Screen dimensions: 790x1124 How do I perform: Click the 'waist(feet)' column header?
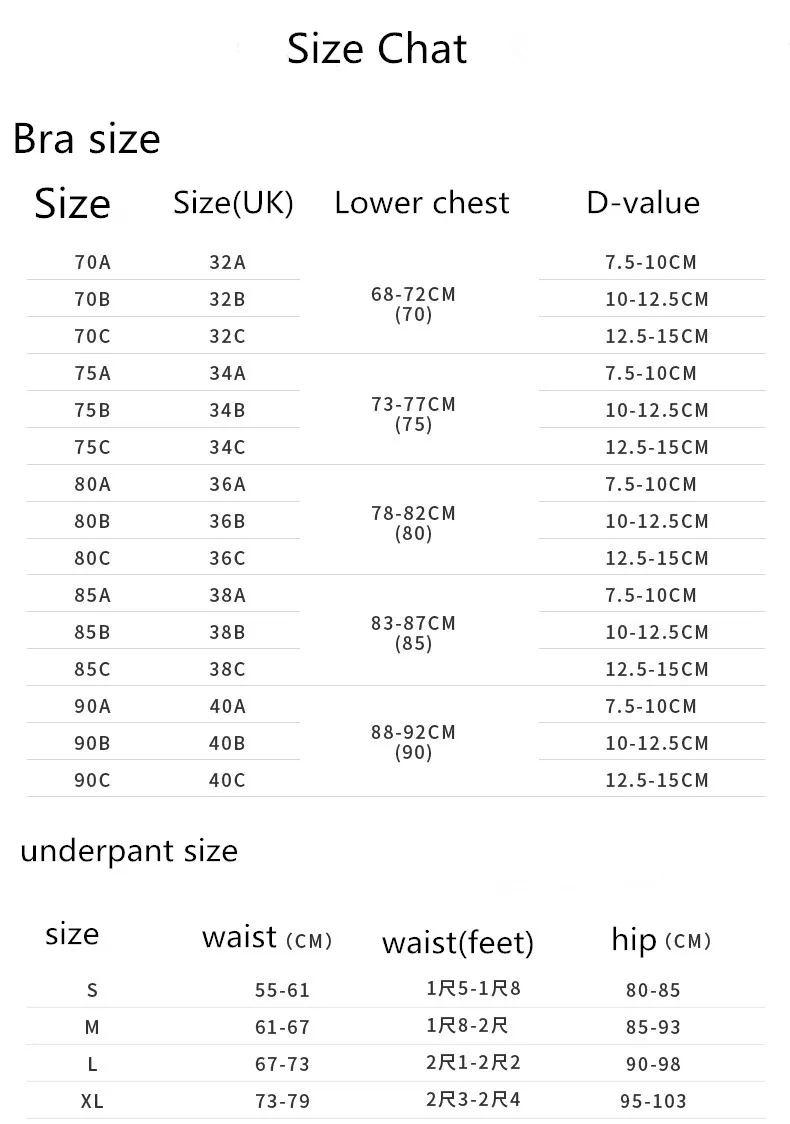pos(458,943)
